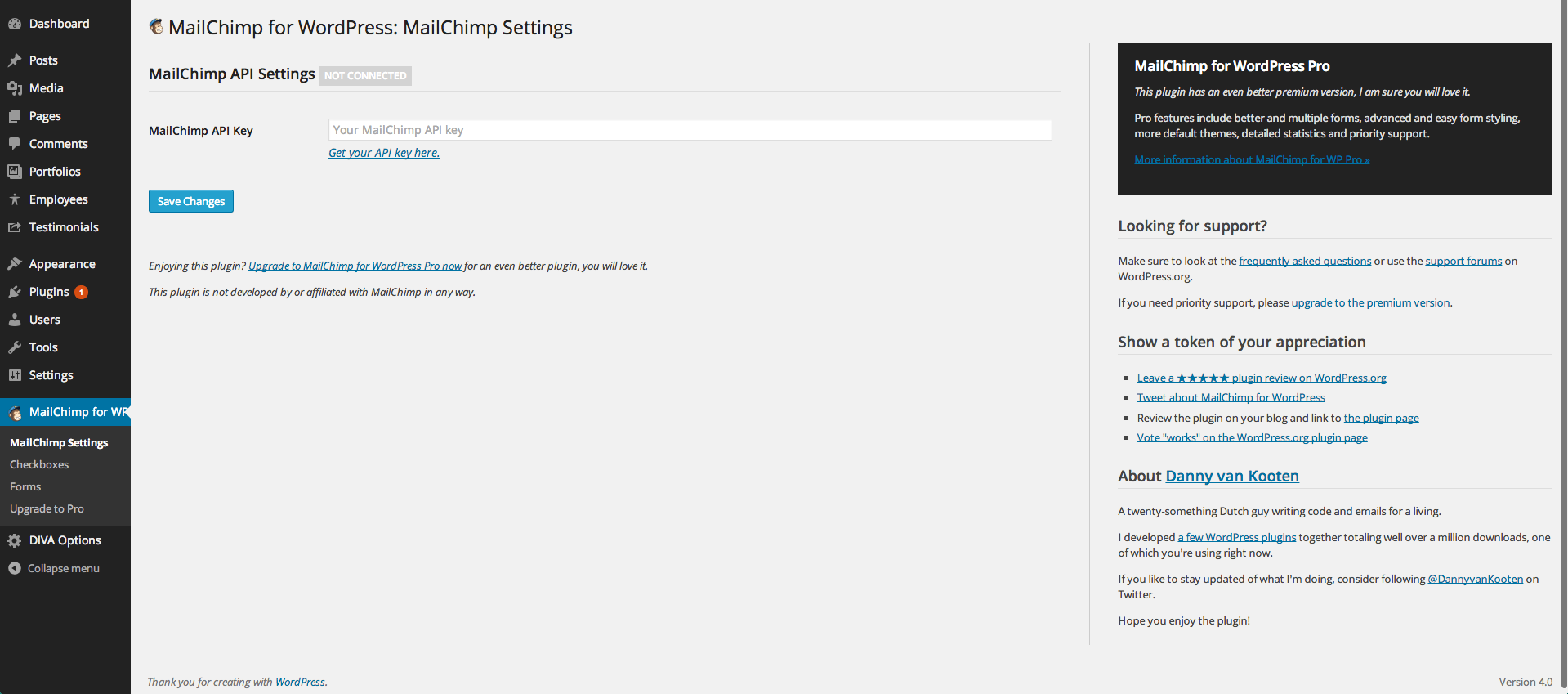Image resolution: width=1568 pixels, height=694 pixels.
Task: Open the Checkboxes submenu item
Action: click(39, 464)
